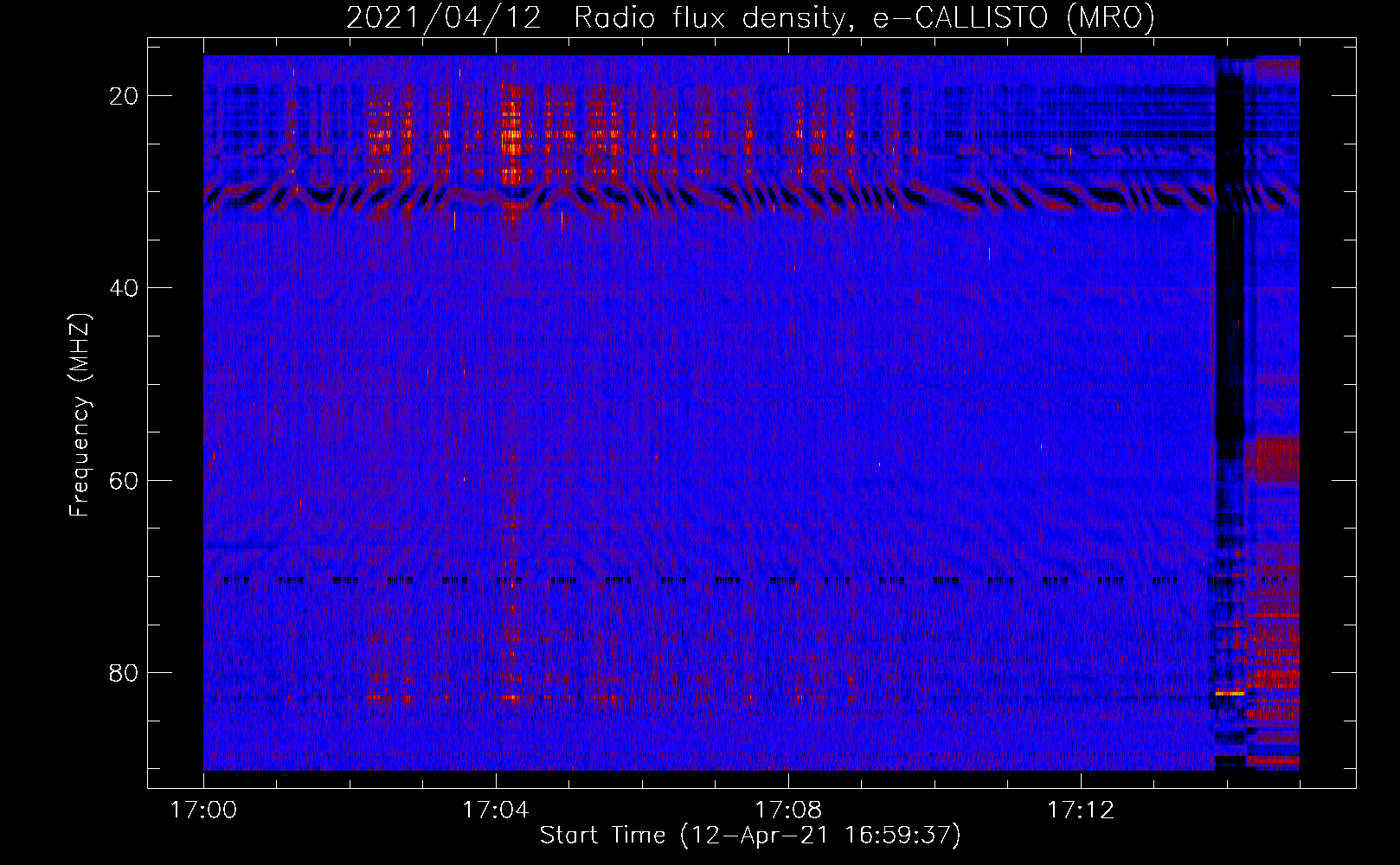Click the bright yellow burst near 82 MHz
This screenshot has width=1400, height=865.
[1230, 693]
